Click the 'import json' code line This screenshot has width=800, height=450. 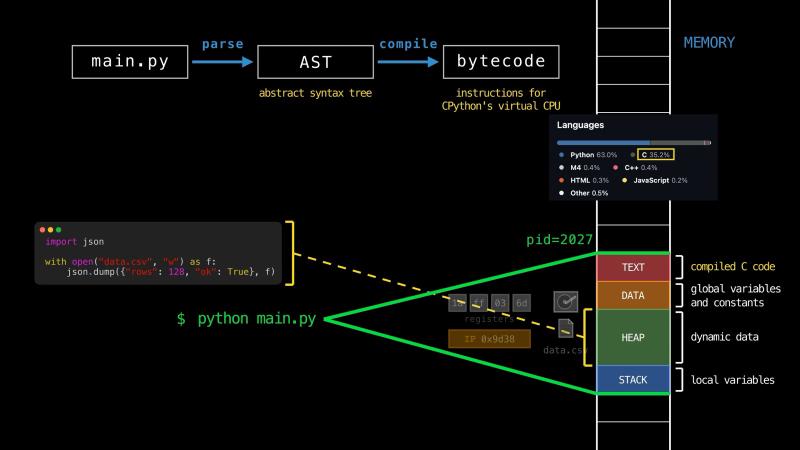74,242
